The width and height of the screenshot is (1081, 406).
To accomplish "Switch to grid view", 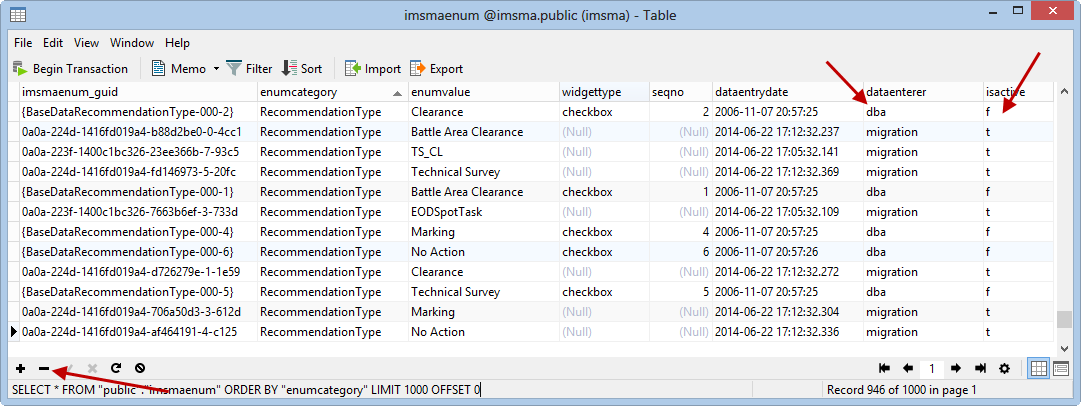I will (x=1039, y=368).
